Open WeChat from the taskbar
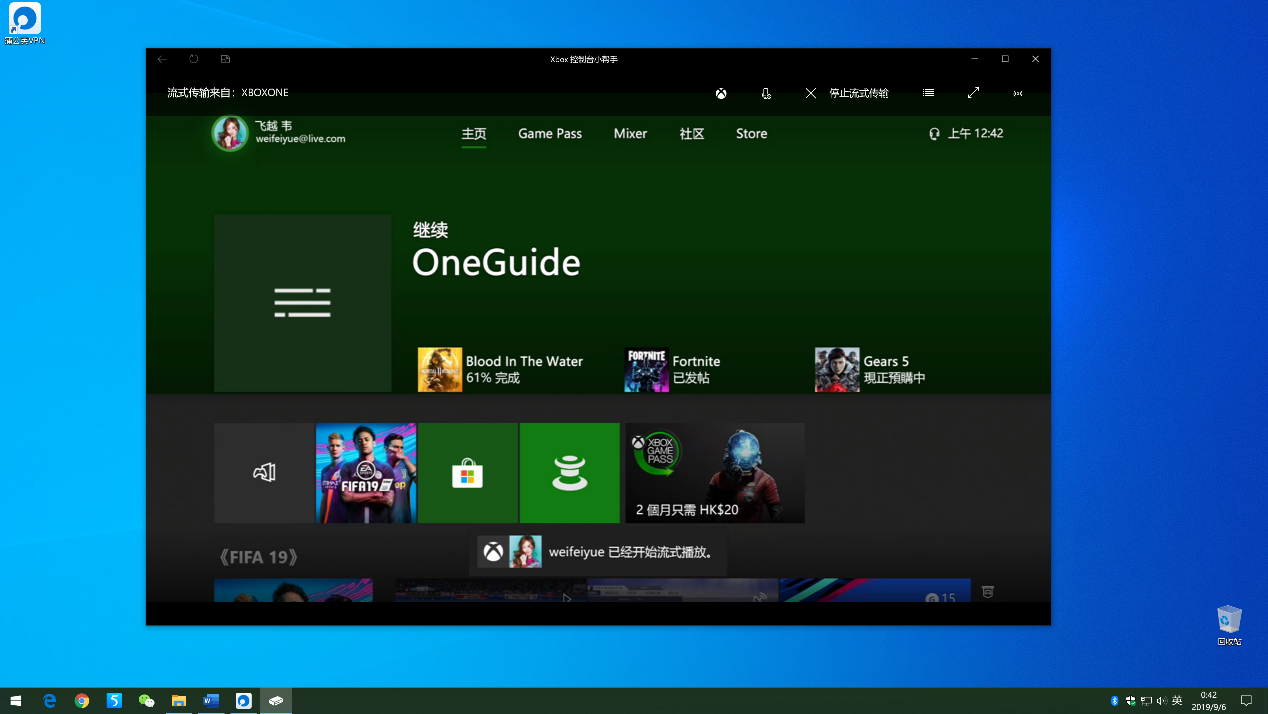 [x=147, y=701]
